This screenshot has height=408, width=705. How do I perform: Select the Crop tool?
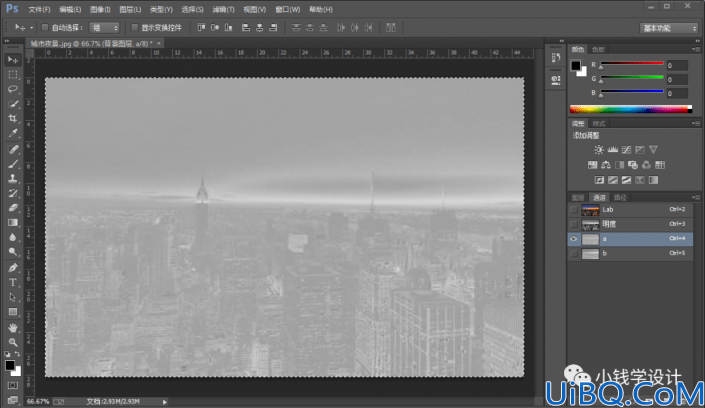click(x=13, y=119)
